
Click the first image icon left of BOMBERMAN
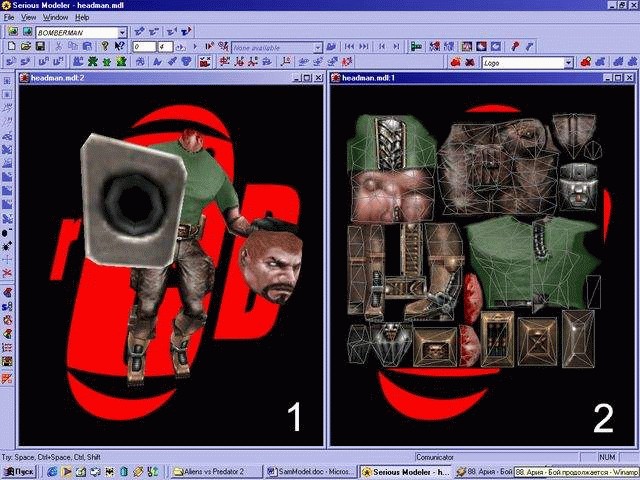point(13,31)
